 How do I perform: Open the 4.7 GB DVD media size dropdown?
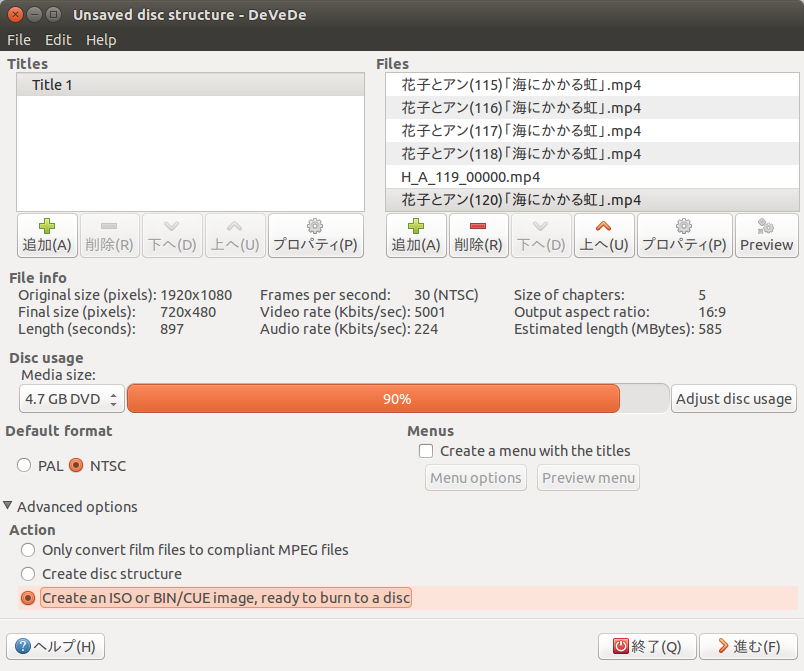(x=72, y=399)
